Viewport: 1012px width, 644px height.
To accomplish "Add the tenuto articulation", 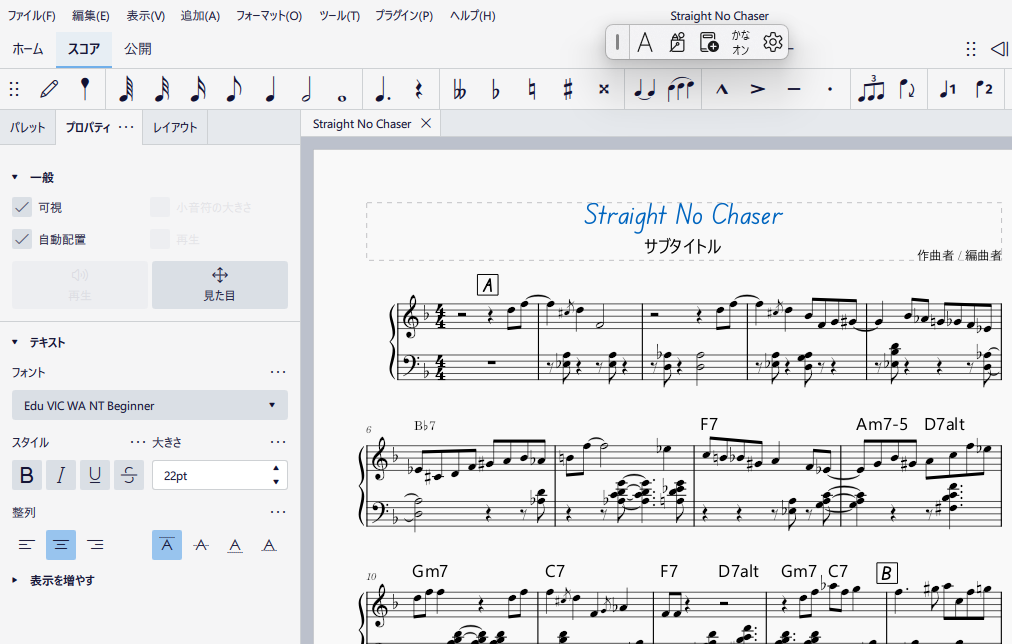I will pos(794,89).
